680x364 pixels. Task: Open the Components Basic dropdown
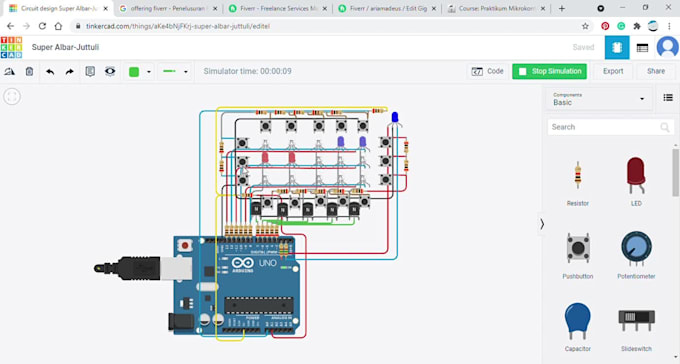coord(598,99)
